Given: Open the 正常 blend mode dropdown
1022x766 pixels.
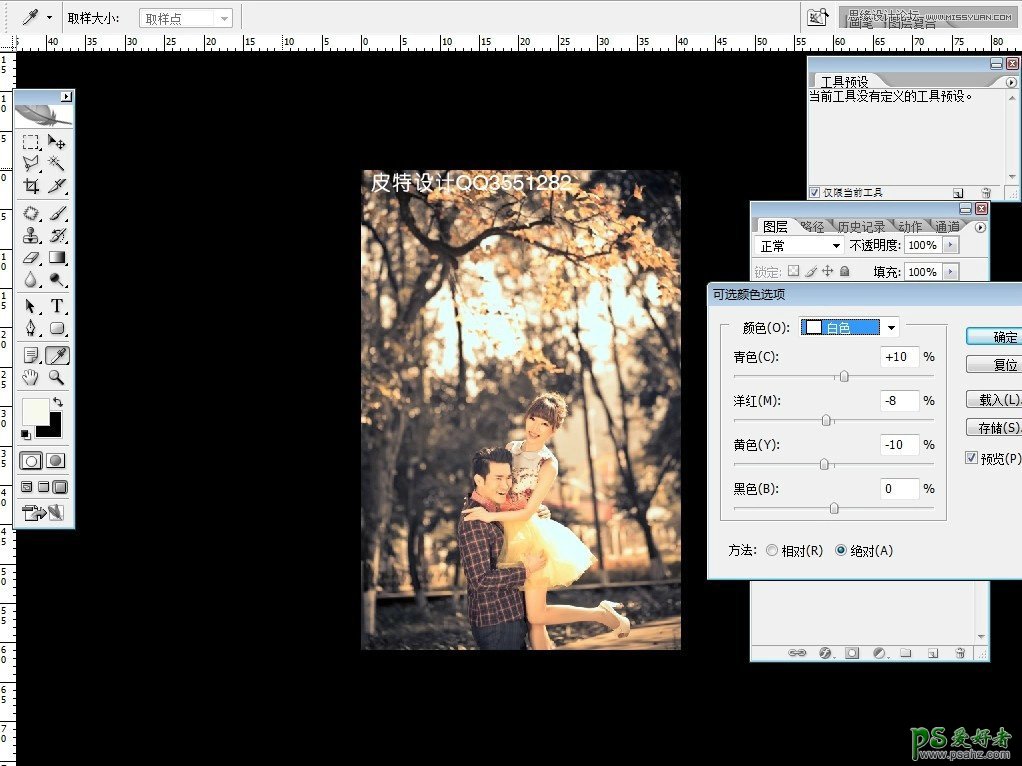Looking at the screenshot, I should point(800,246).
